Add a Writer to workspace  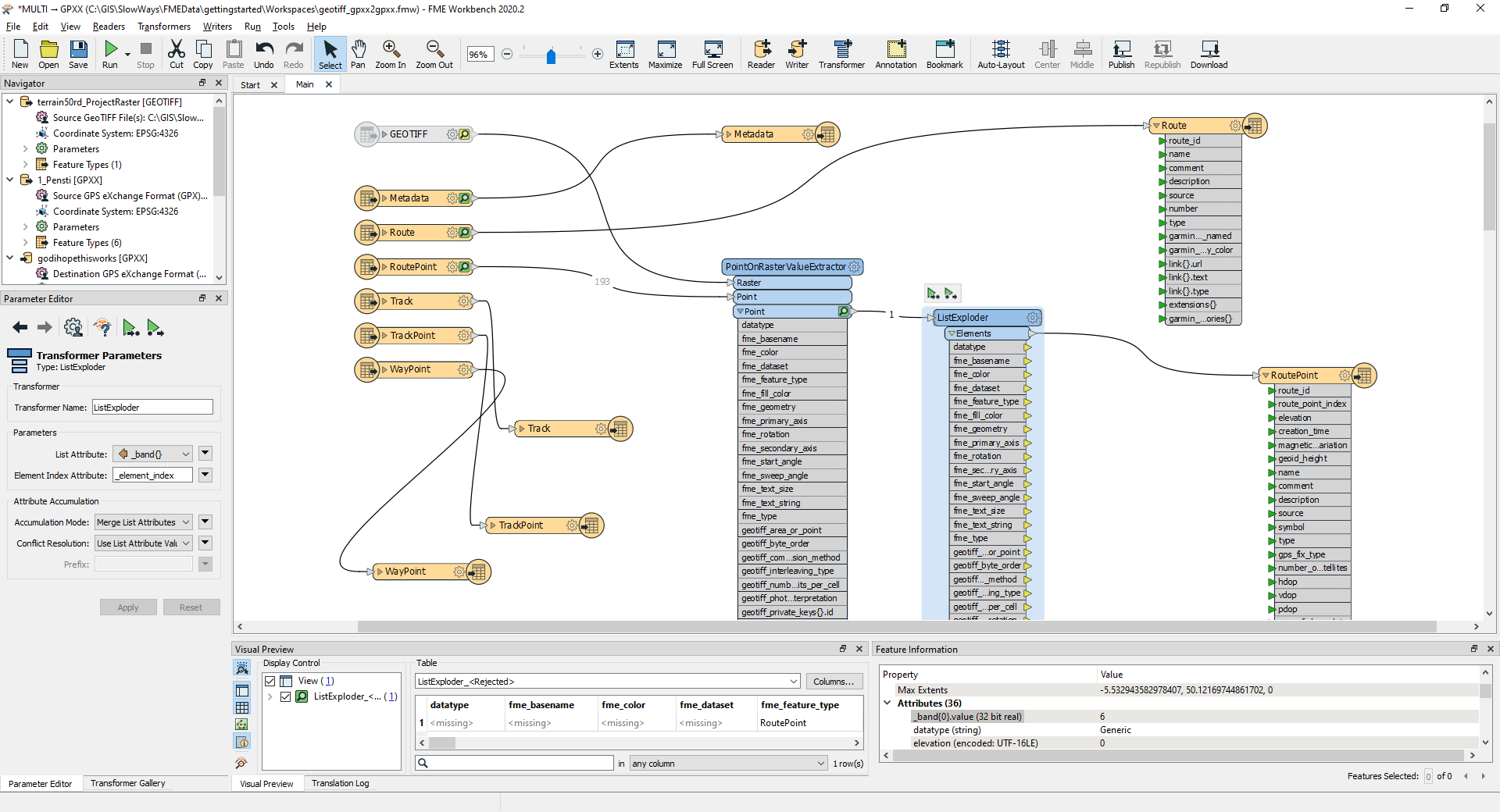pyautogui.click(x=797, y=54)
